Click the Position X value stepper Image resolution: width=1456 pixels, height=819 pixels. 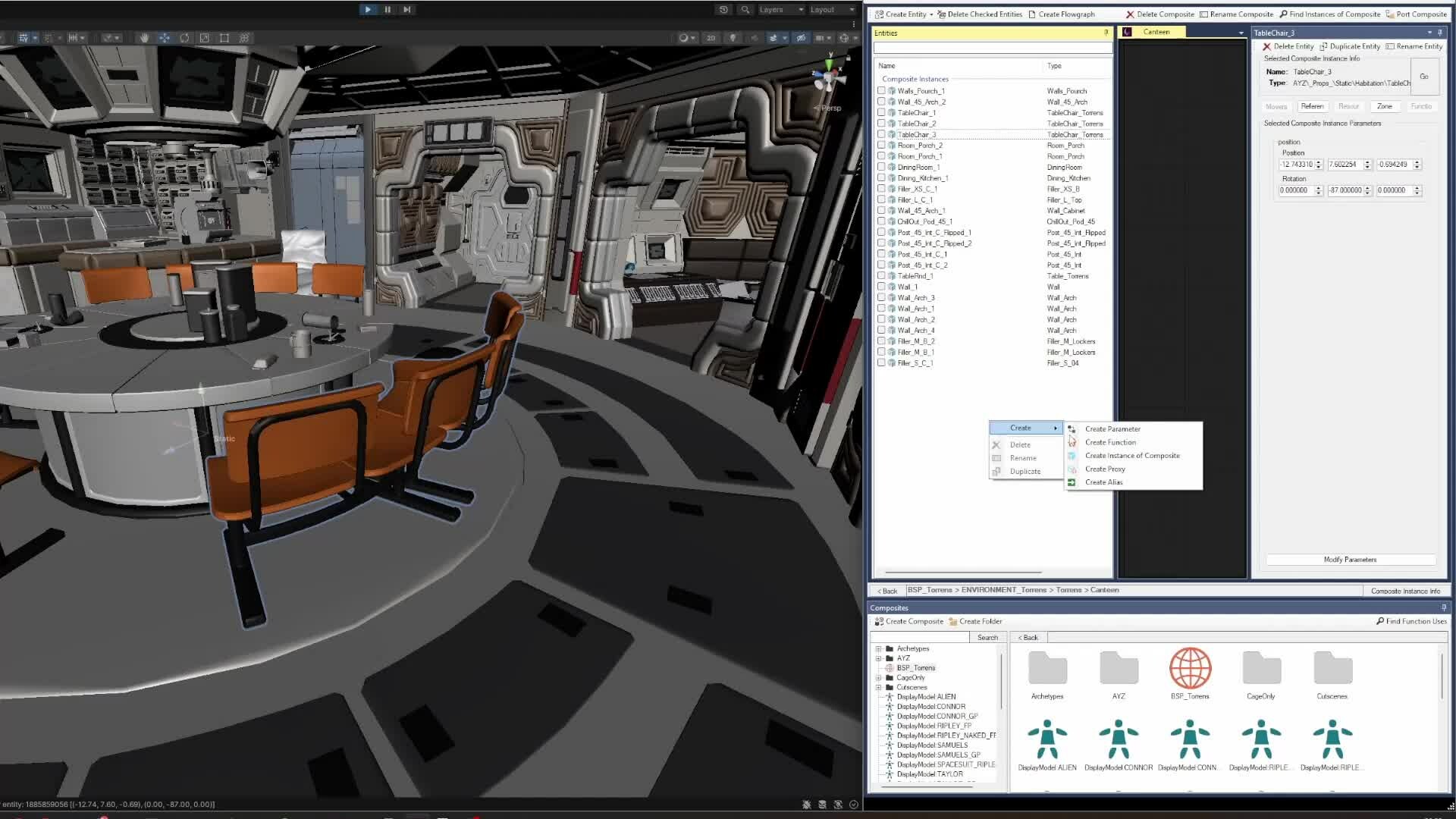[1319, 165]
